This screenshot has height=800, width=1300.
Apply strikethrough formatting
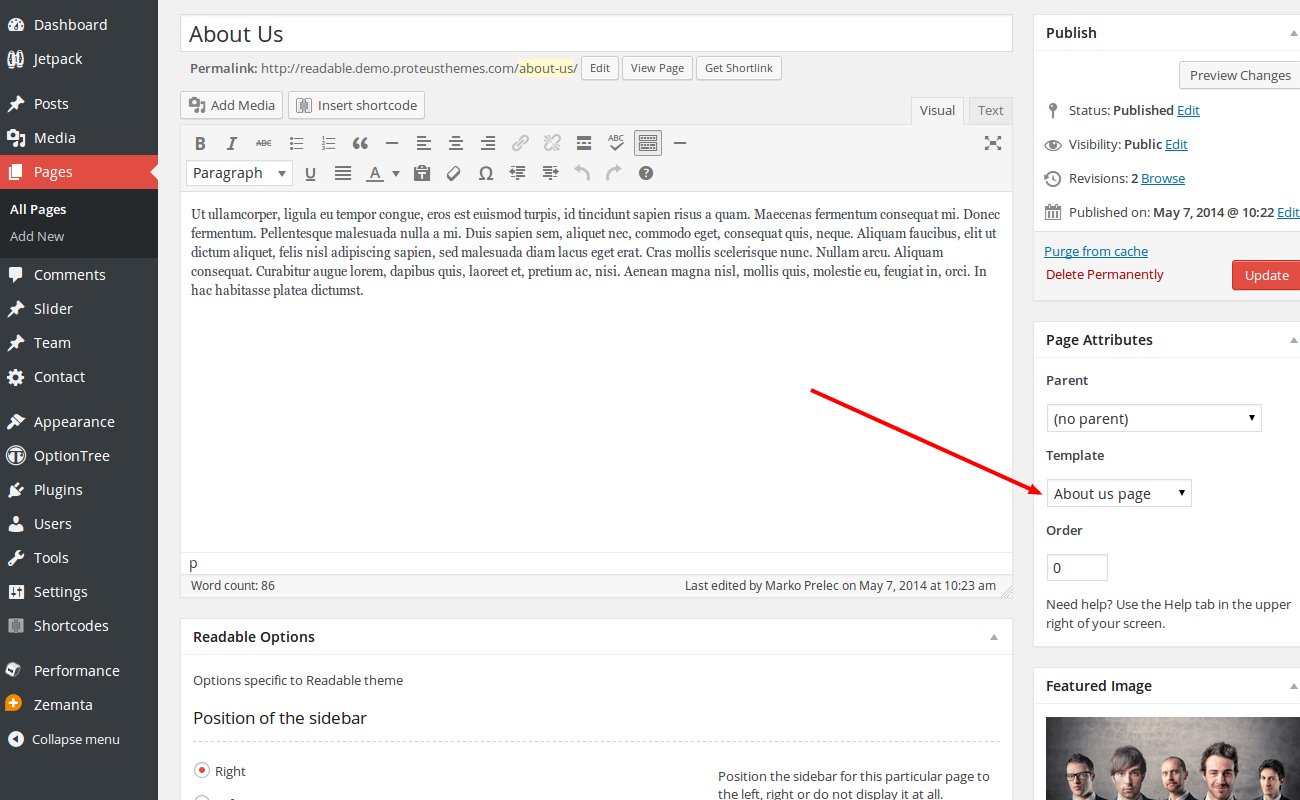point(264,143)
